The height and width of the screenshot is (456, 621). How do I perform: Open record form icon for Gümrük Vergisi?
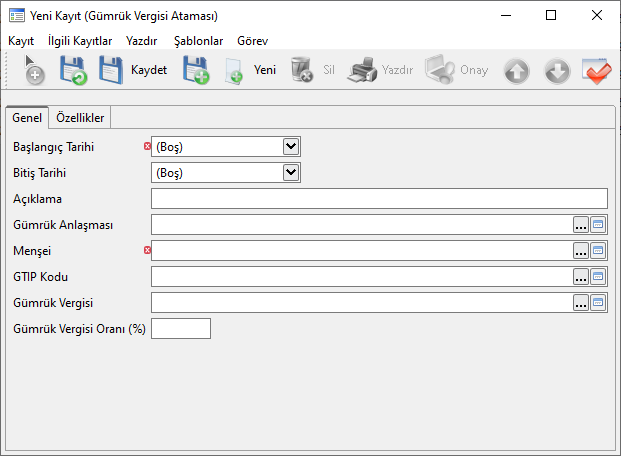pos(599,302)
